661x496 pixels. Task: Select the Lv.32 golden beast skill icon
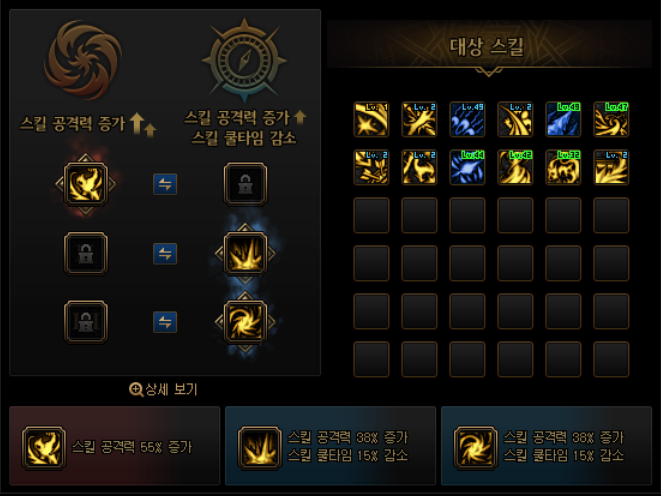pos(563,167)
